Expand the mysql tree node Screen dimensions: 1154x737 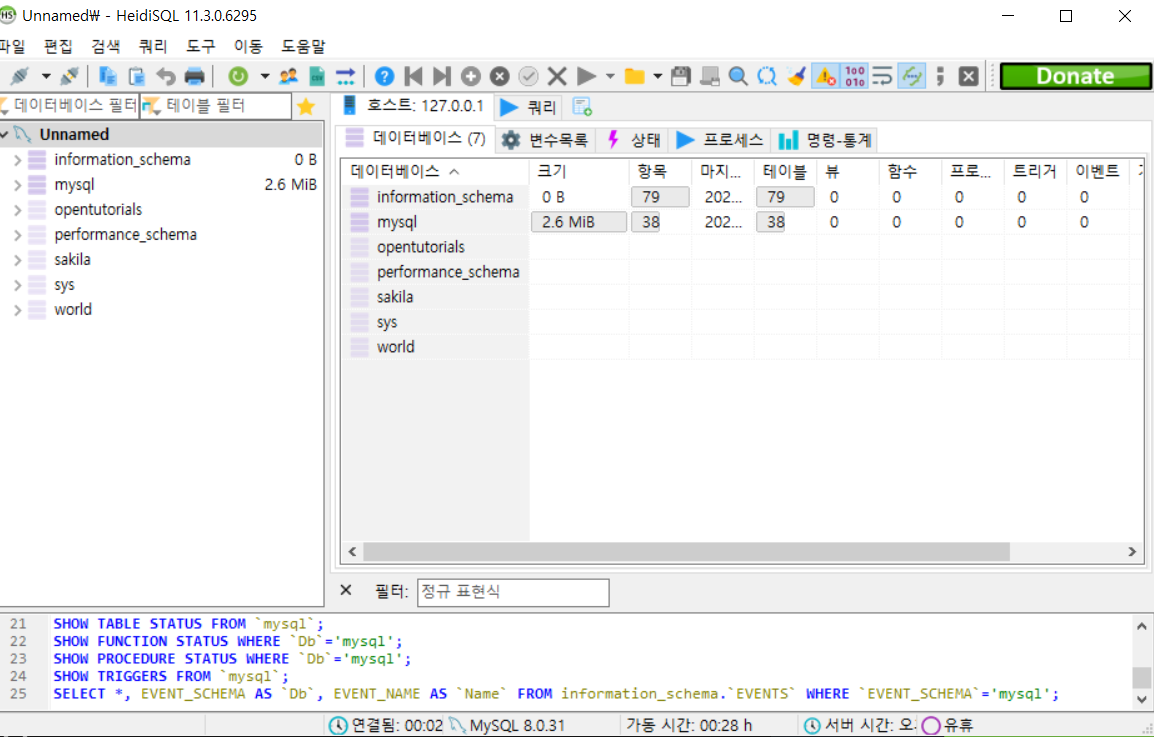(18, 185)
